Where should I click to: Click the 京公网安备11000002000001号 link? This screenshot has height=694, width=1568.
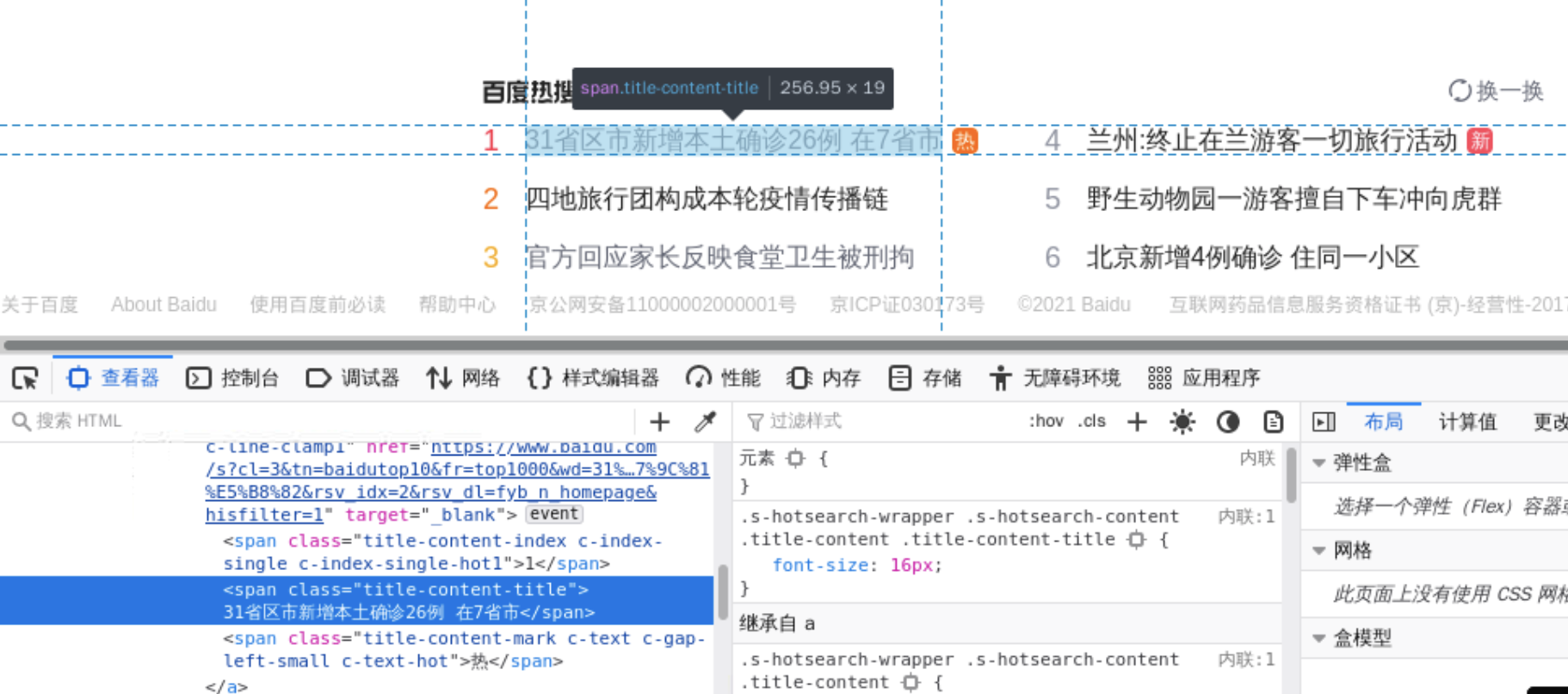tap(661, 305)
